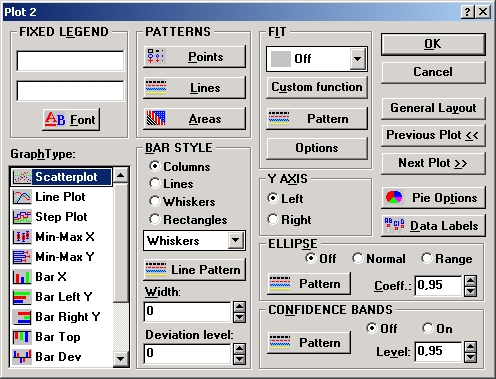Open Lines pattern settings
496x379 pixels.
[x=195, y=88]
